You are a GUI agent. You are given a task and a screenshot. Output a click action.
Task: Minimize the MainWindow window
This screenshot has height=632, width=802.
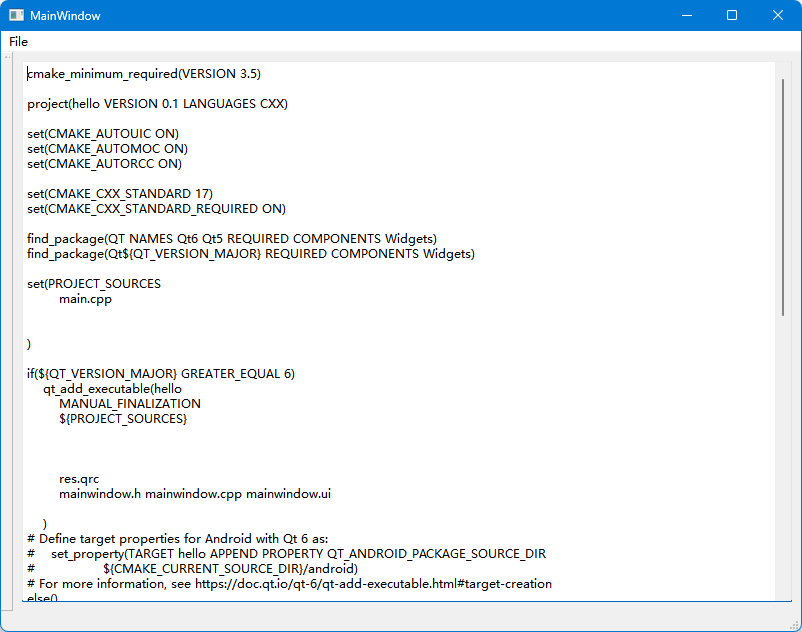[686, 16]
